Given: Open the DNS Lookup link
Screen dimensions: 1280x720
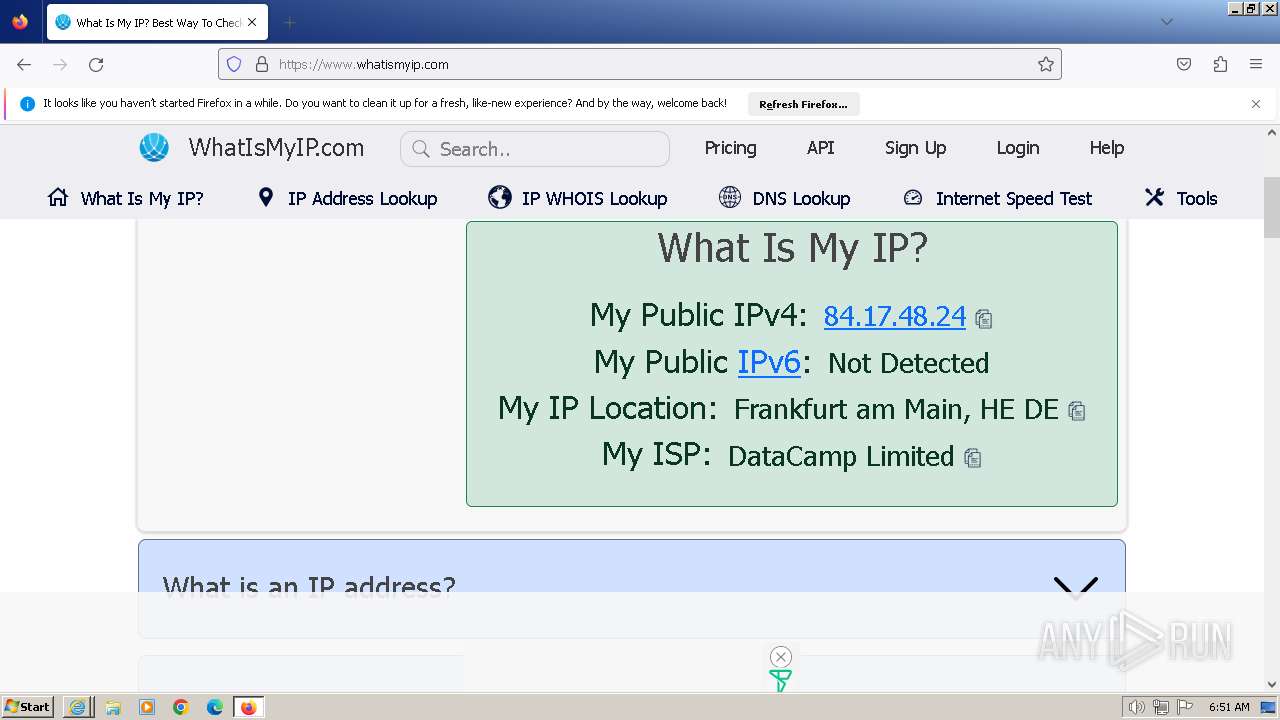Looking at the screenshot, I should [801, 199].
